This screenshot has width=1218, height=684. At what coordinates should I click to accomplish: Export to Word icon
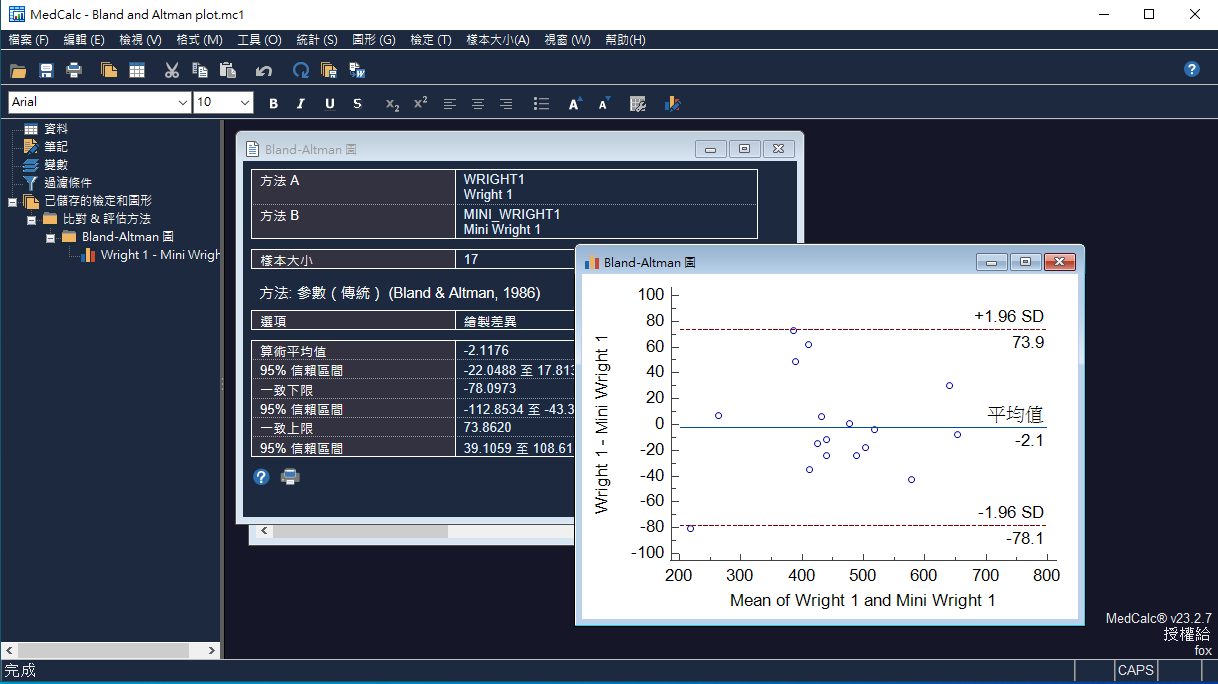click(x=357, y=70)
